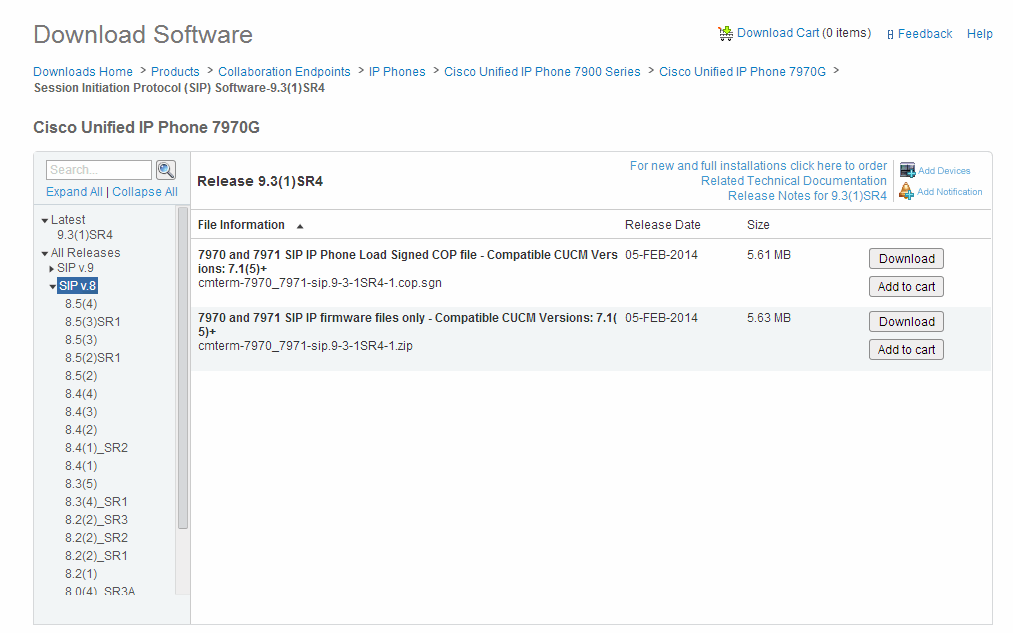The image size is (1013, 633).
Task: Select release 8.4(1)_SR2
Action: coord(96,448)
